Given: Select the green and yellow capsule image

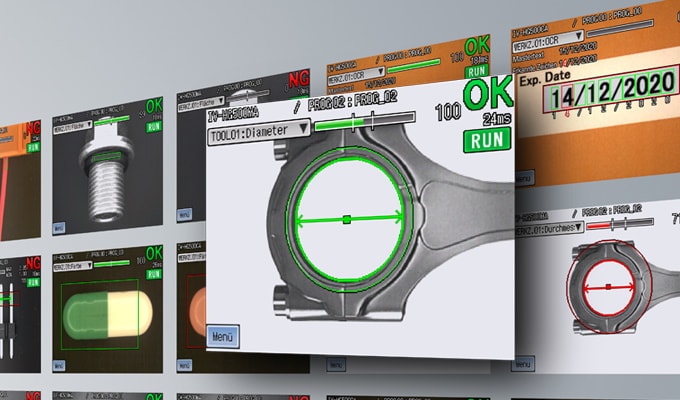Looking at the screenshot, I should pyautogui.click(x=106, y=312).
